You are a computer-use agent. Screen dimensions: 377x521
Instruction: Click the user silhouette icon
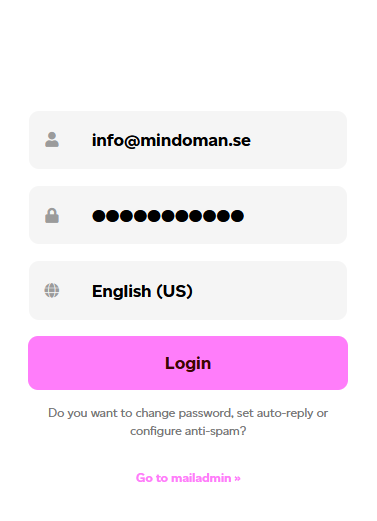tap(52, 140)
